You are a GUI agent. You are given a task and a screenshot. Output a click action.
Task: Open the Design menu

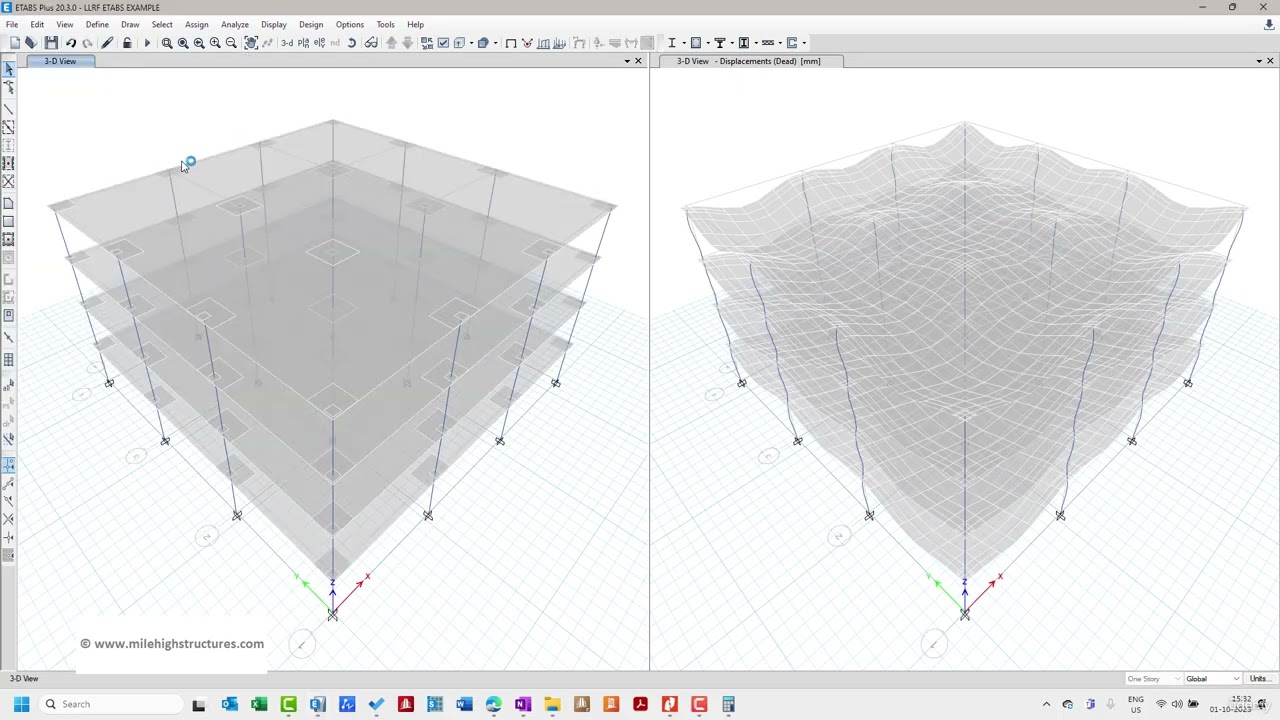tap(311, 24)
